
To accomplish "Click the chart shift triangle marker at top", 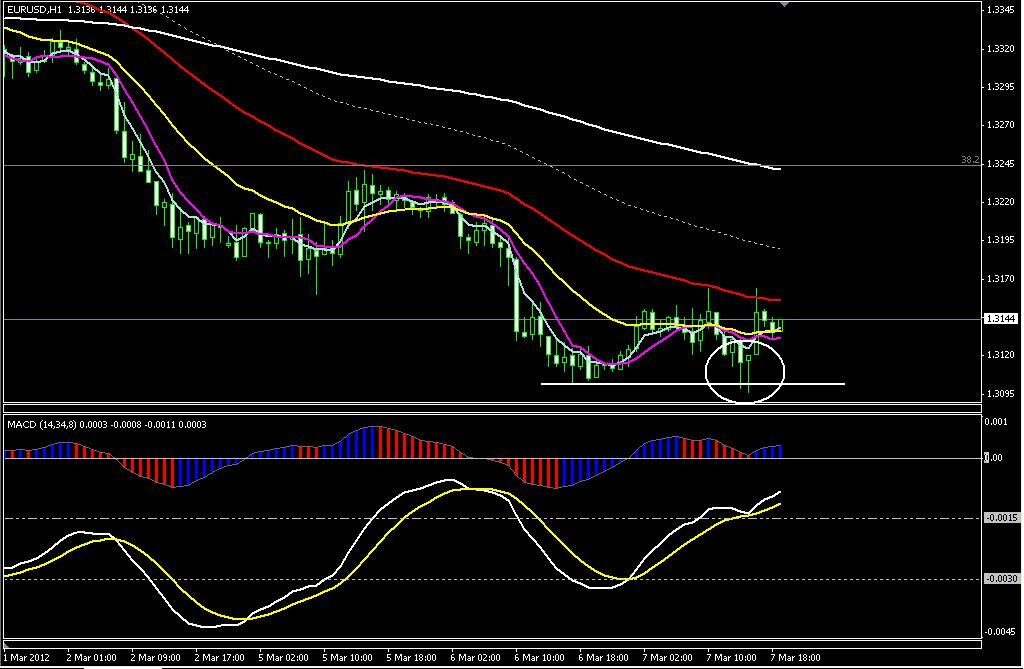I will [x=784, y=4].
